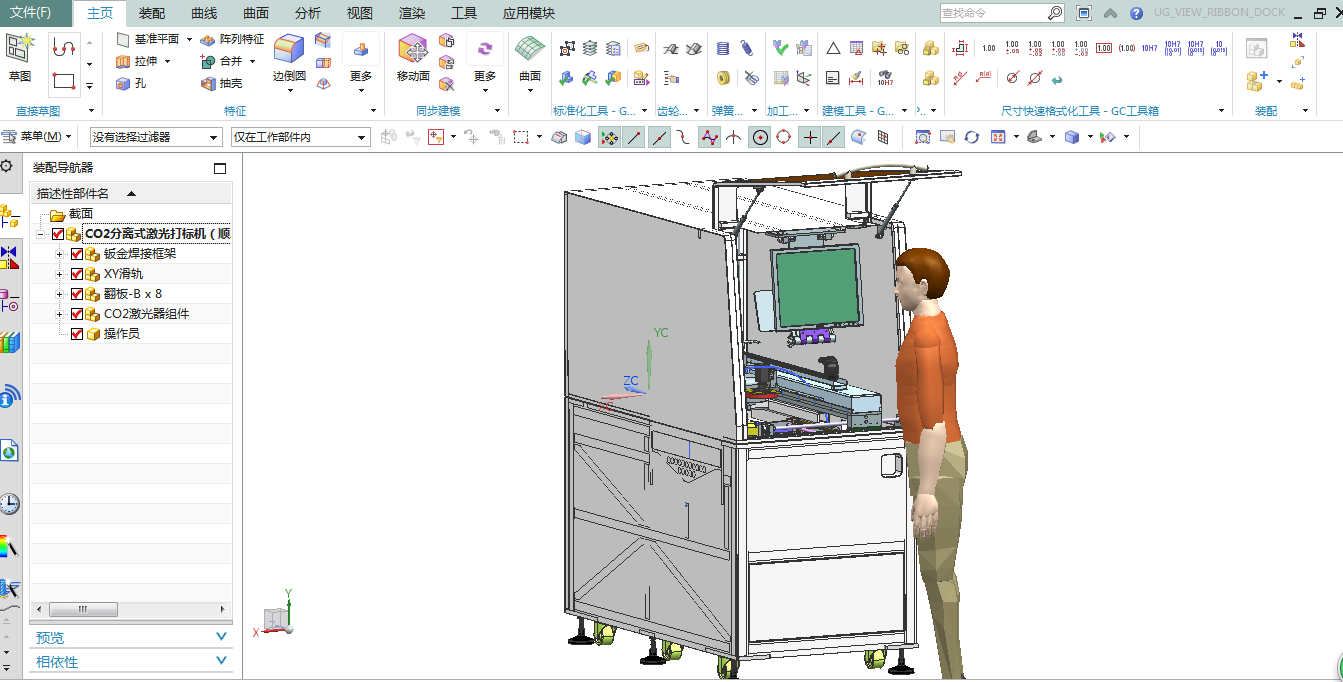Maximize the 装配导航器 panel with square button
This screenshot has width=1343, height=682.
[x=221, y=168]
